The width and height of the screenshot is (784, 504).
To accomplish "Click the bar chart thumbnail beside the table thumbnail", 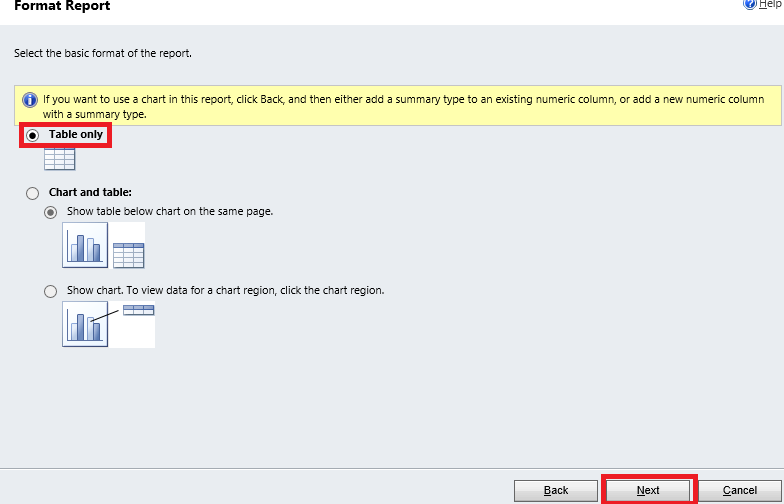I will 85,245.
